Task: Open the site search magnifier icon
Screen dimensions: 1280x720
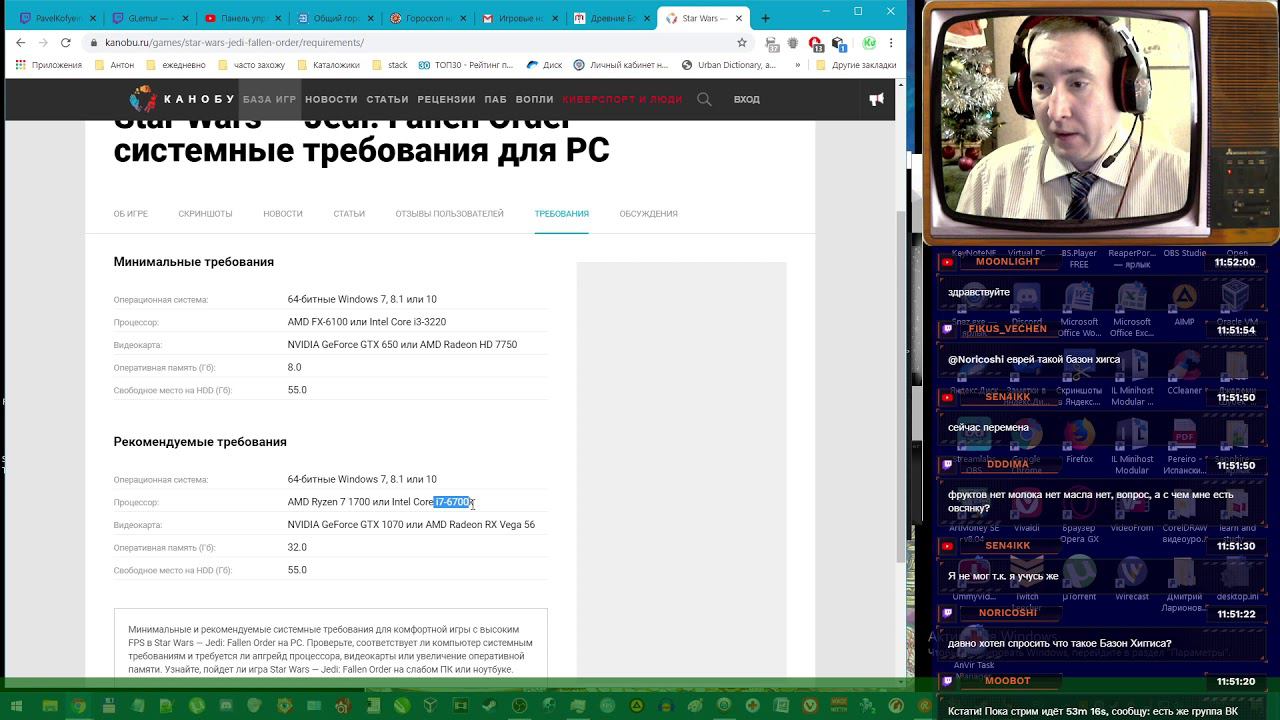Action: (x=704, y=99)
